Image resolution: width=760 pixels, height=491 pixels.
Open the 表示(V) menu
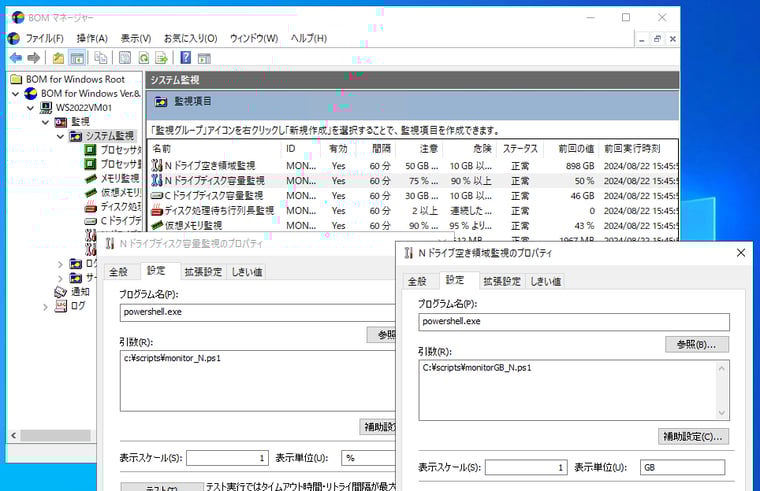(x=136, y=38)
